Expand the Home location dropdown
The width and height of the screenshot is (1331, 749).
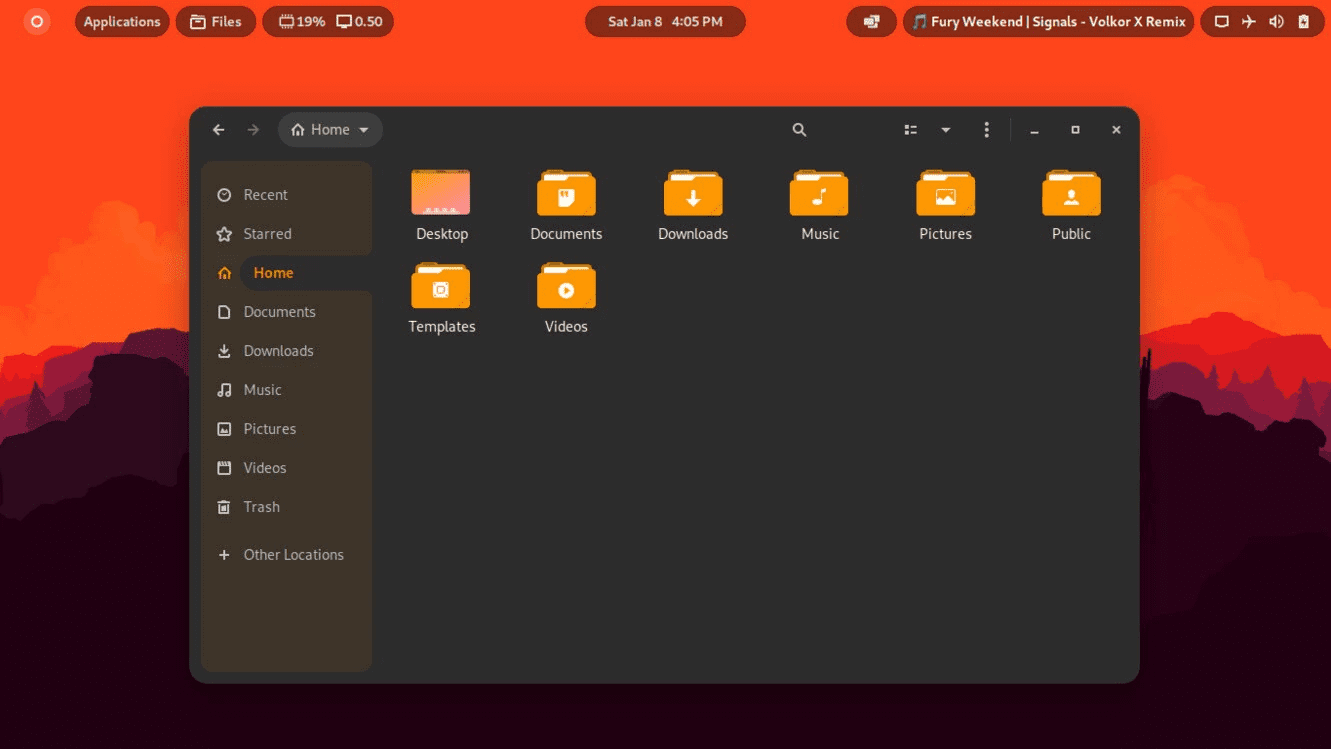pyautogui.click(x=330, y=129)
